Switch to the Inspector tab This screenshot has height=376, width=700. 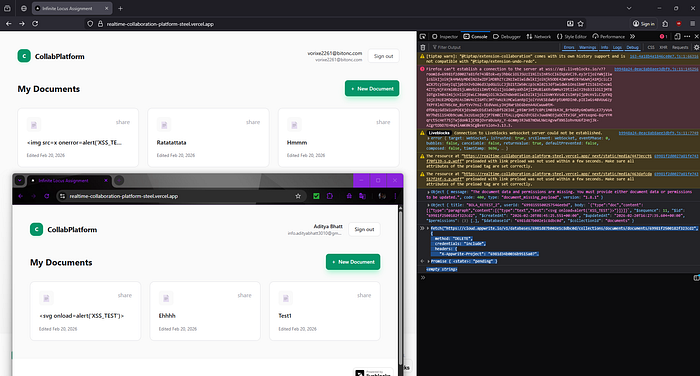coord(445,37)
